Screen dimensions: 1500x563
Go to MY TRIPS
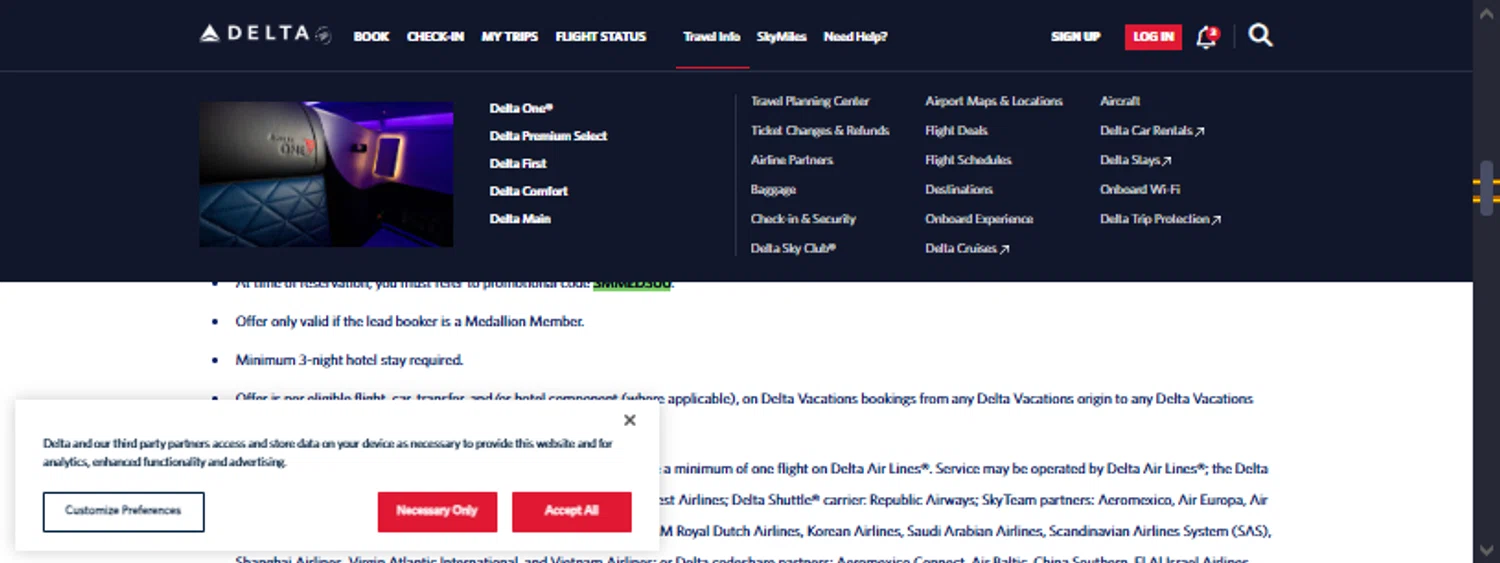[510, 36]
